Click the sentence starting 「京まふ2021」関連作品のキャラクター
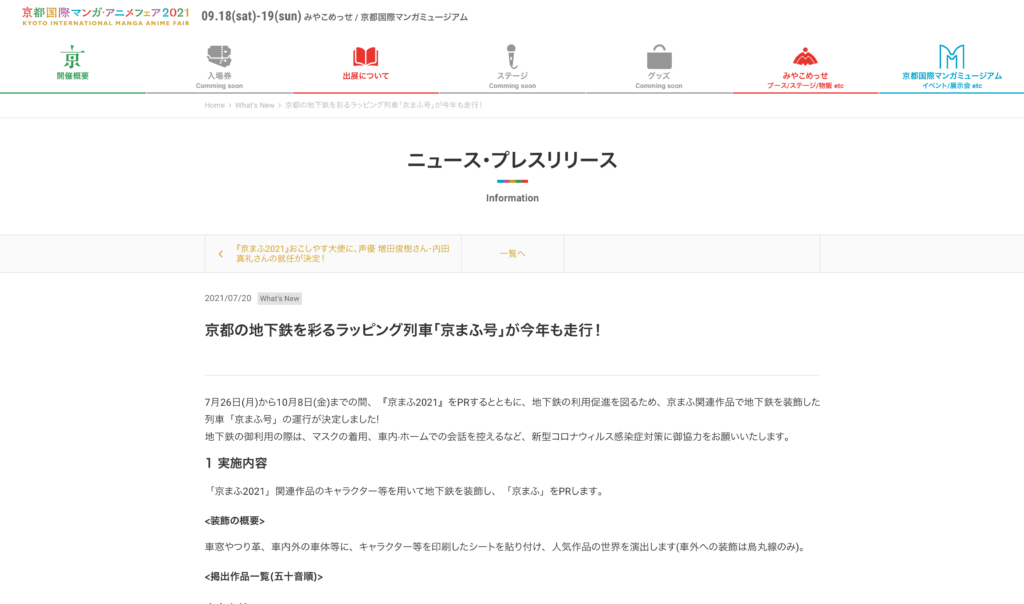Screen dimensions: 1024x604 [406, 491]
